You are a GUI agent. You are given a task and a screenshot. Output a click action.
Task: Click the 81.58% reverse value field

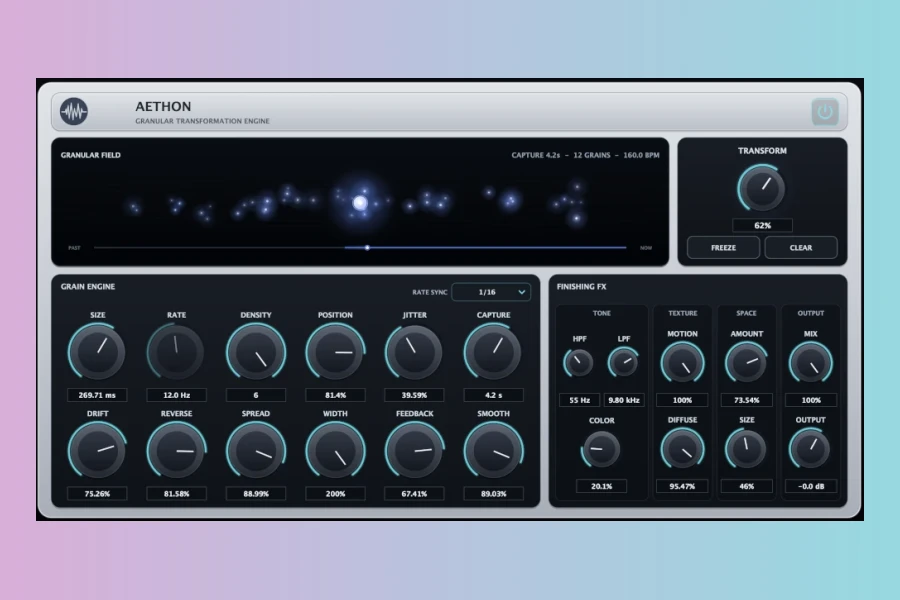coord(176,493)
